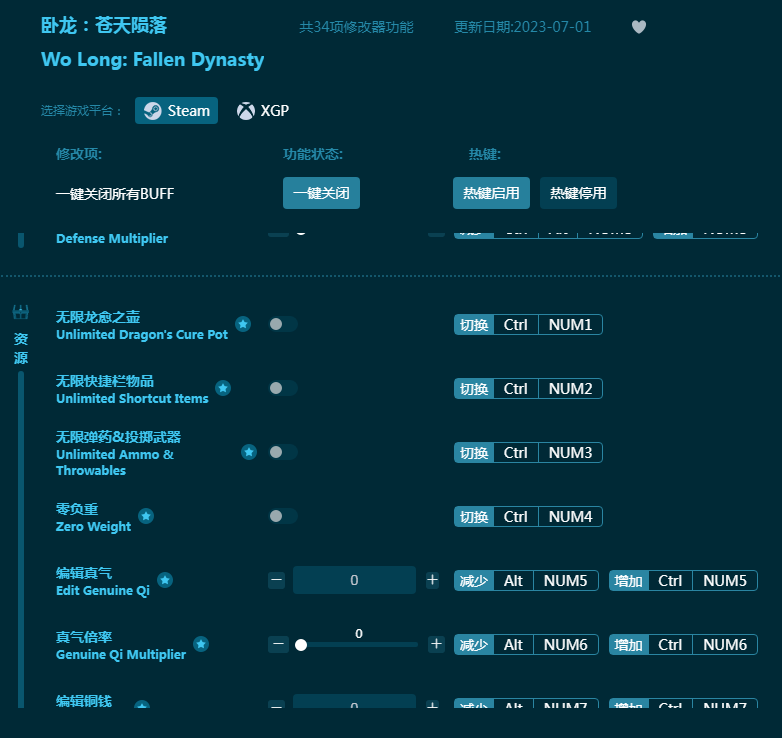Click the 热键启用 hotkey enable button

[x=491, y=193]
